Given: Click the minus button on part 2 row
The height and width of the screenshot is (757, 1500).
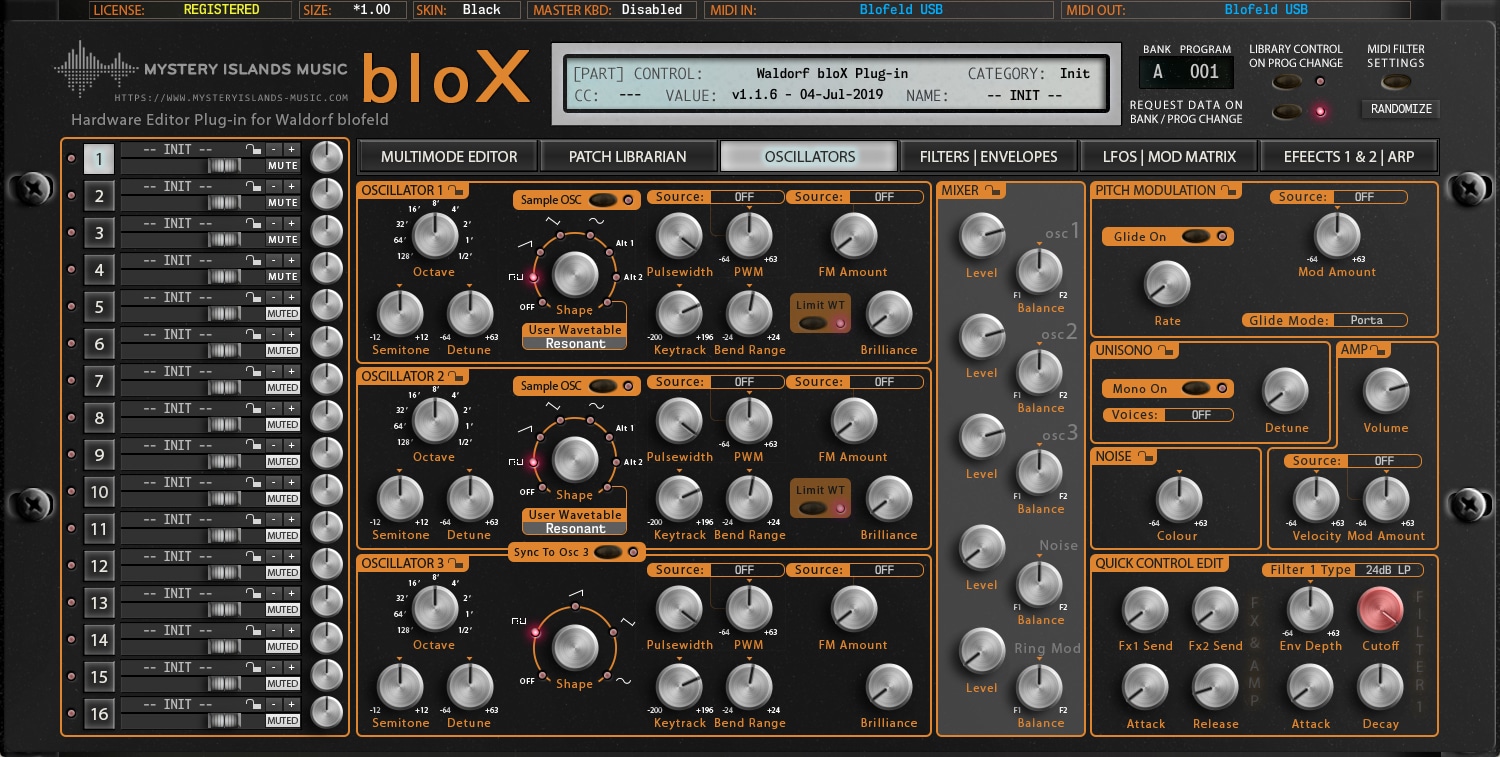Looking at the screenshot, I should coord(273,186).
